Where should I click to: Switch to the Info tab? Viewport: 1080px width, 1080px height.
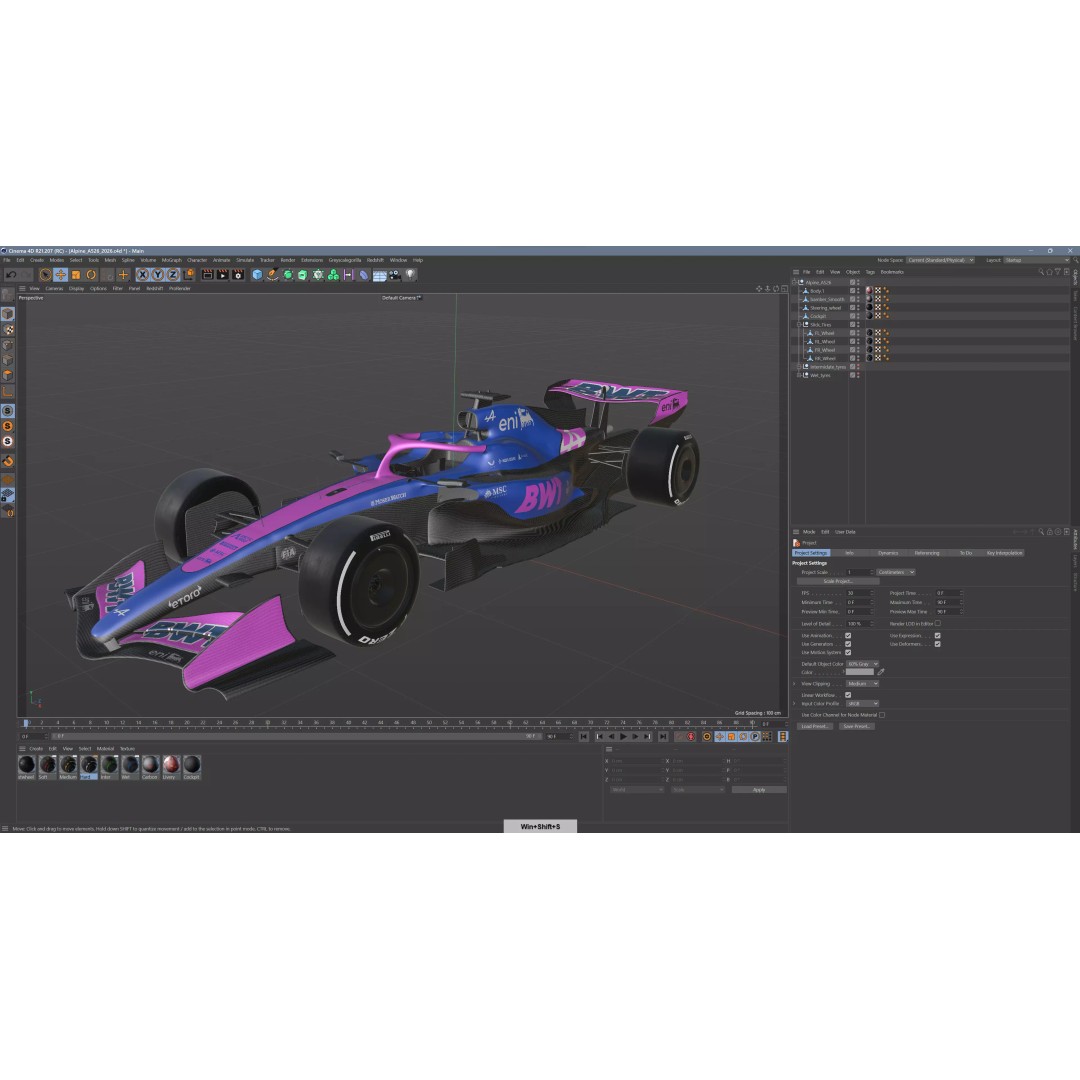[849, 553]
